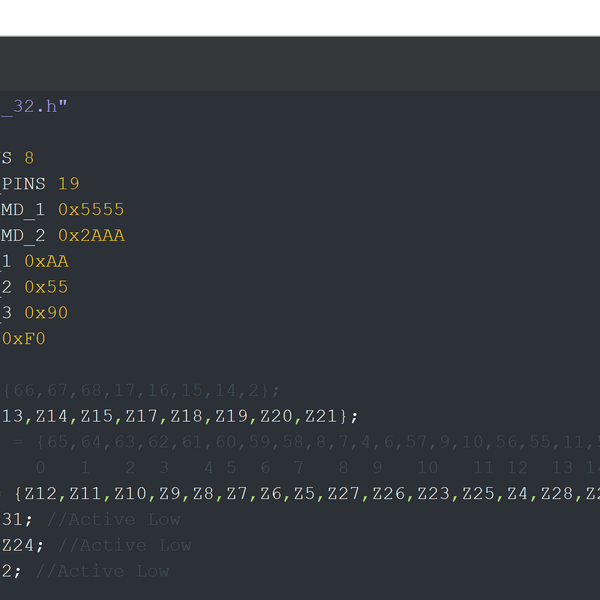Click the commented array starting with 65,64,63
The image size is (600, 600).
300,442
